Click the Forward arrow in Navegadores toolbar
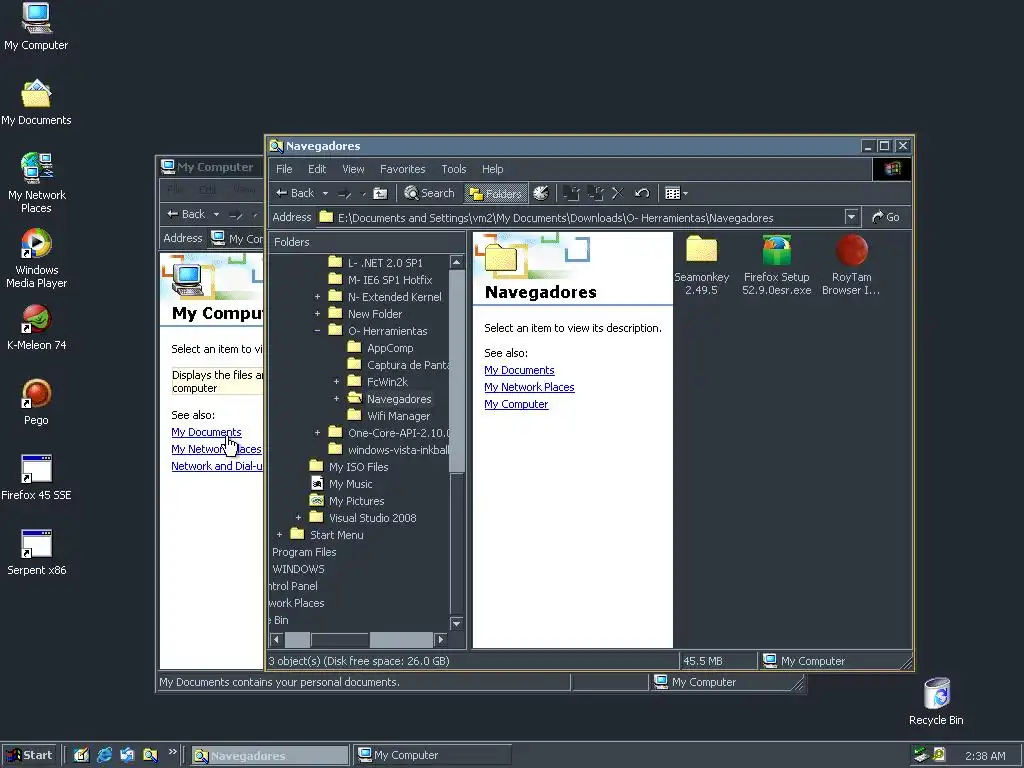The height and width of the screenshot is (768, 1024). [x=344, y=193]
